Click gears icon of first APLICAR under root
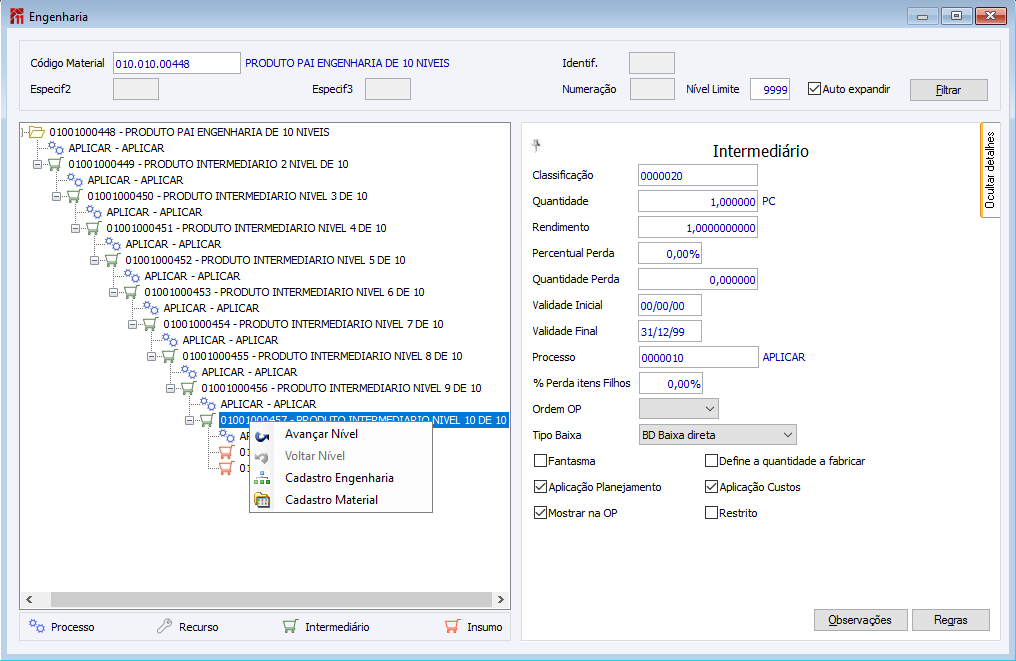This screenshot has width=1016, height=661. 56,148
